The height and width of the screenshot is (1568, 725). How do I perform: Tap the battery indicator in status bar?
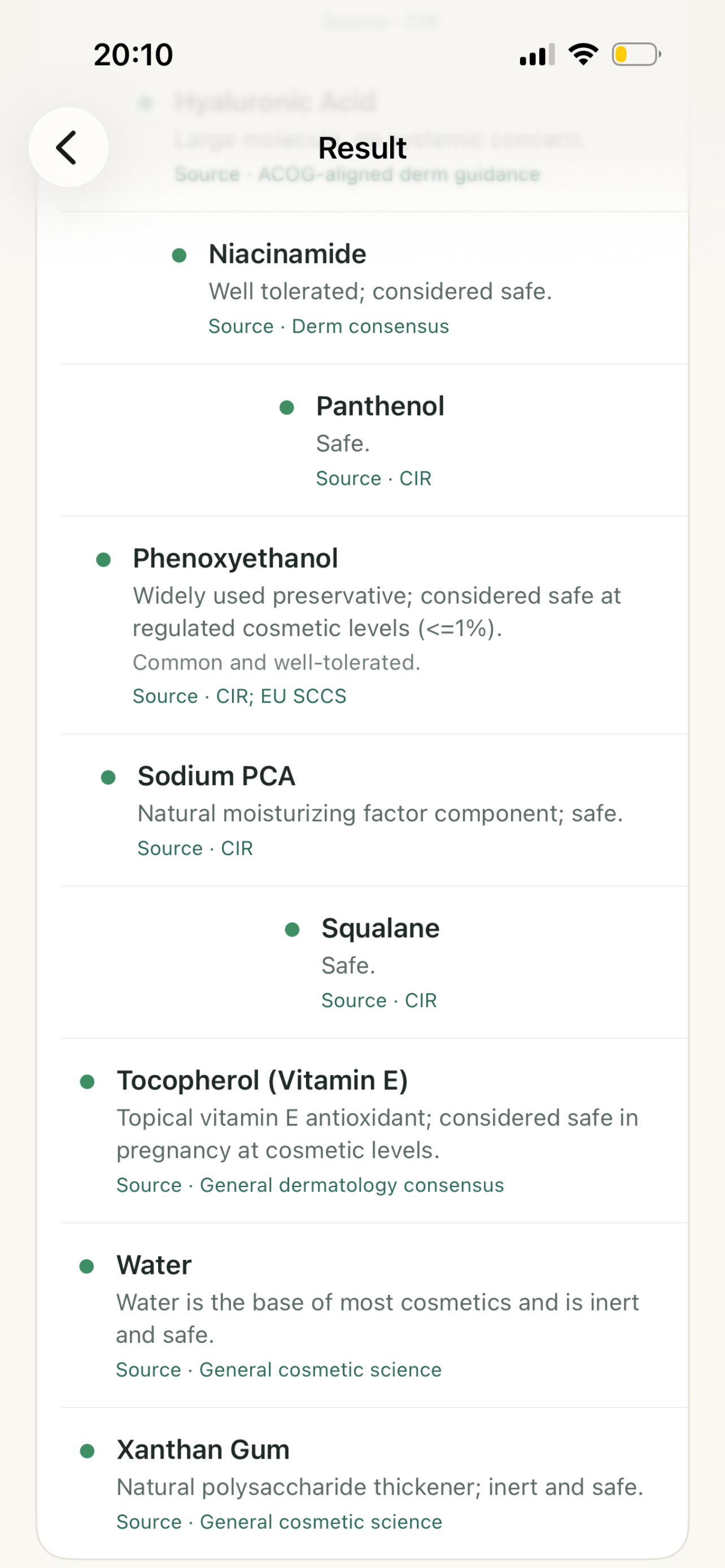coord(636,54)
